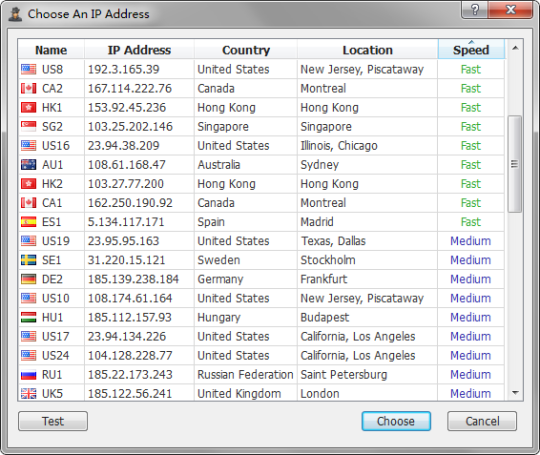The image size is (540, 455).
Task: Click the UK flag icon for UK5
Action: pyautogui.click(x=28, y=393)
